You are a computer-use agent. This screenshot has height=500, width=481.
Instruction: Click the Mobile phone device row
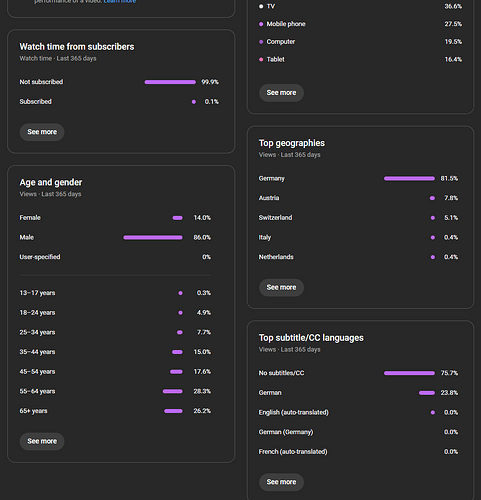(x=360, y=24)
